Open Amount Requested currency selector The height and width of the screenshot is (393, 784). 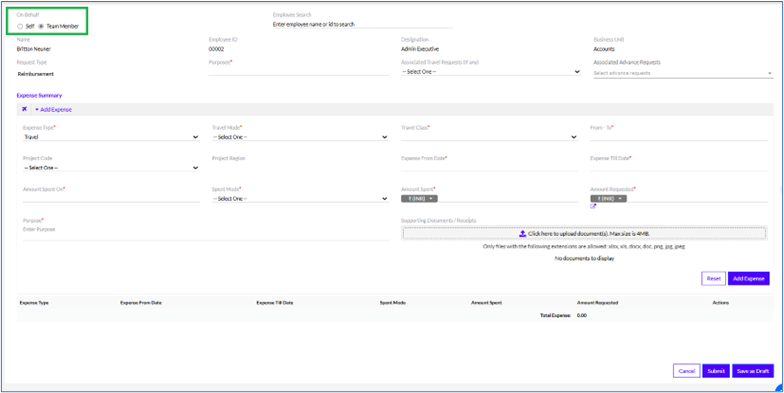(x=608, y=198)
